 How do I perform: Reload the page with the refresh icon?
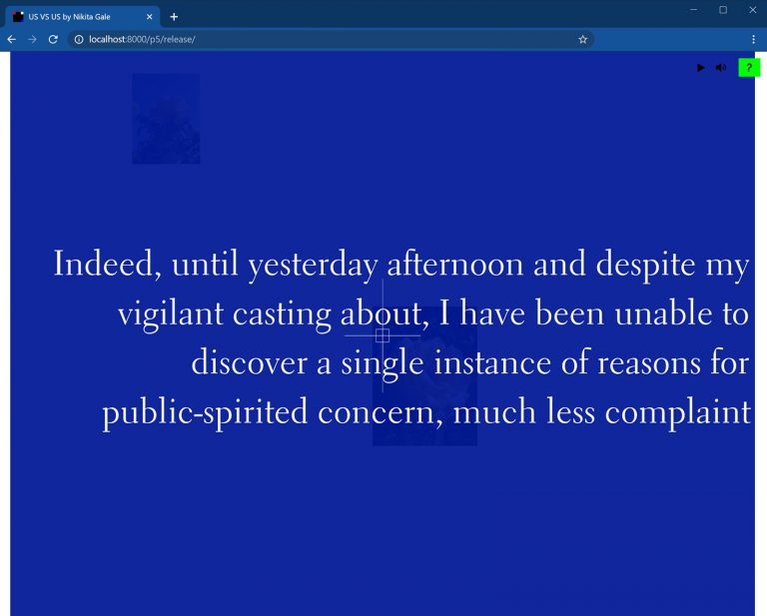(x=53, y=39)
